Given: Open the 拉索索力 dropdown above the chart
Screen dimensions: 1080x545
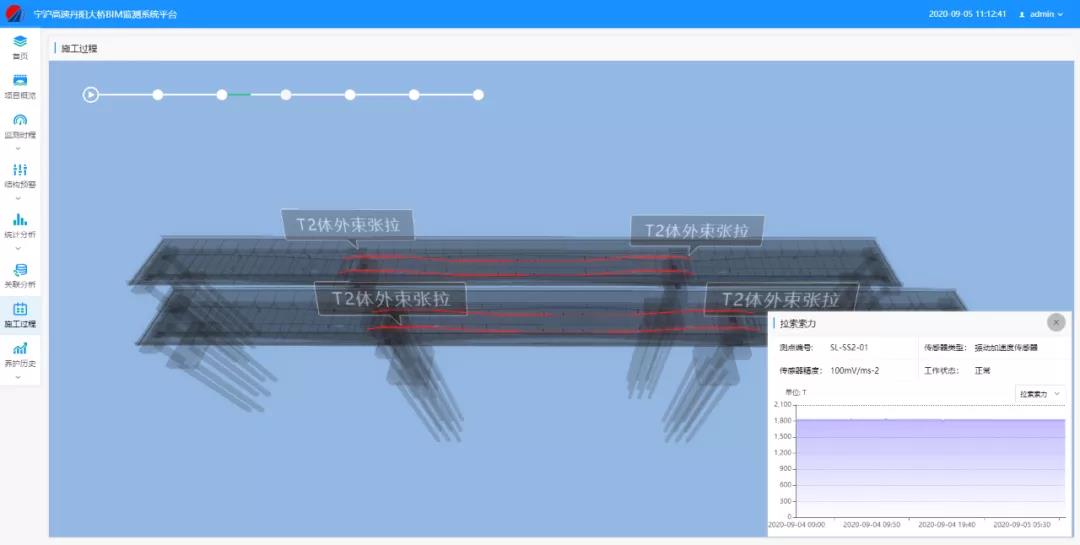Looking at the screenshot, I should point(1040,394).
